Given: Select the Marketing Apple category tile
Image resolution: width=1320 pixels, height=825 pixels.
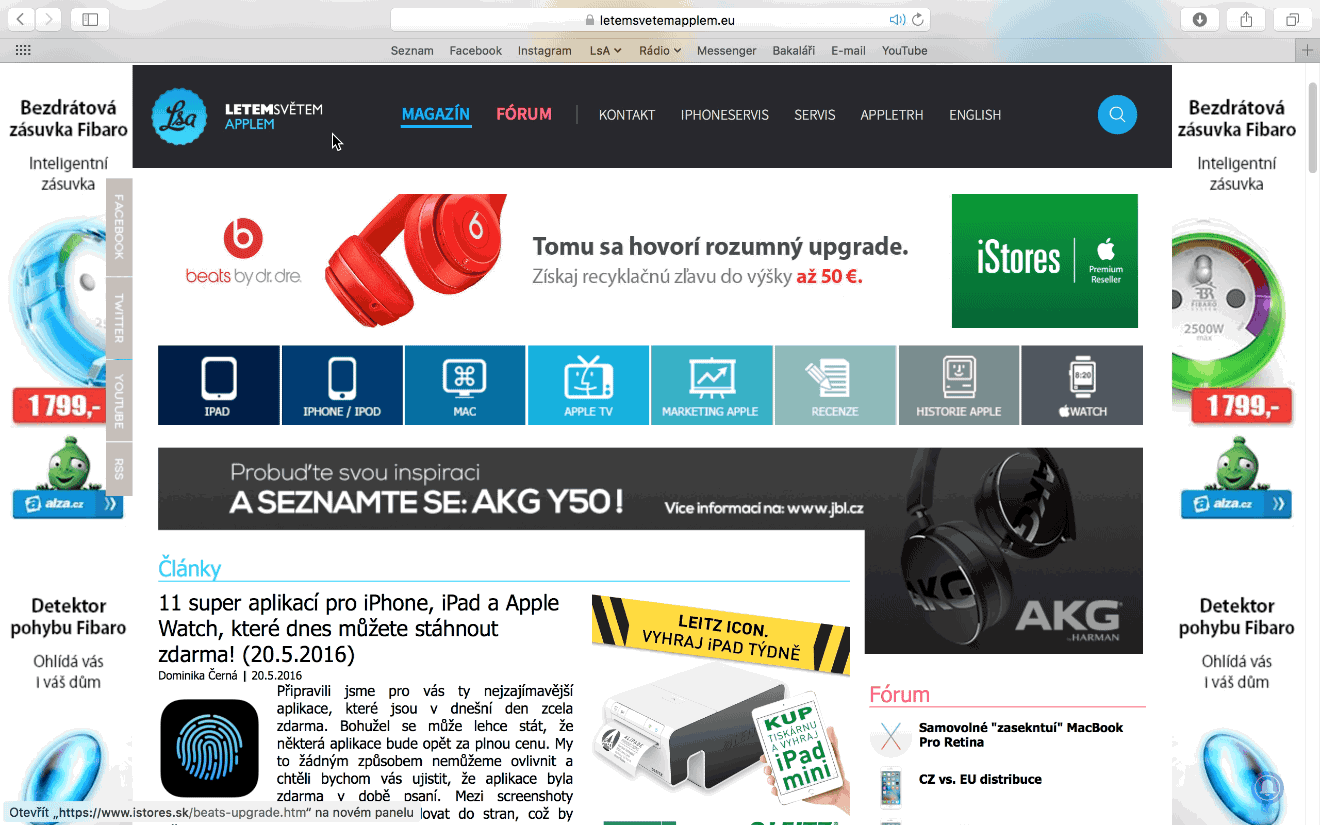Looking at the screenshot, I should coord(711,385).
